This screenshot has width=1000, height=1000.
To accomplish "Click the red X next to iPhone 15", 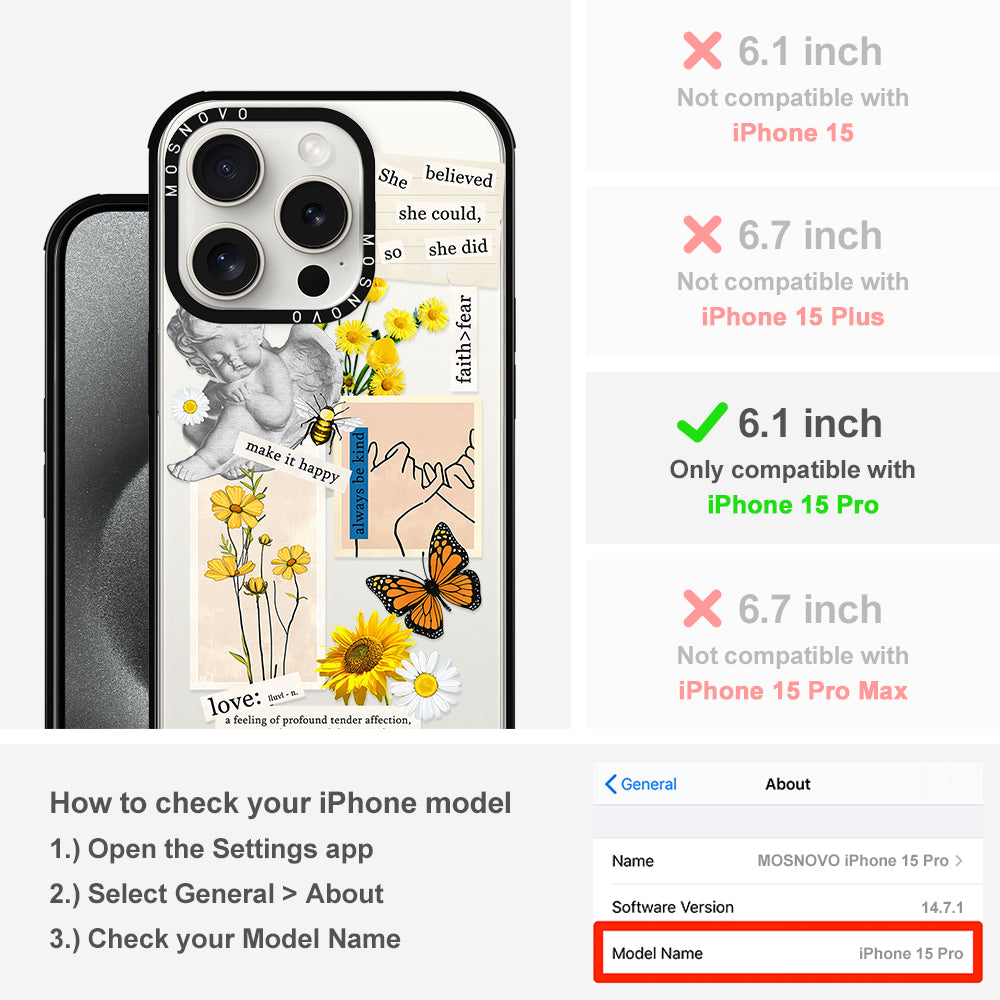I will click(x=702, y=50).
